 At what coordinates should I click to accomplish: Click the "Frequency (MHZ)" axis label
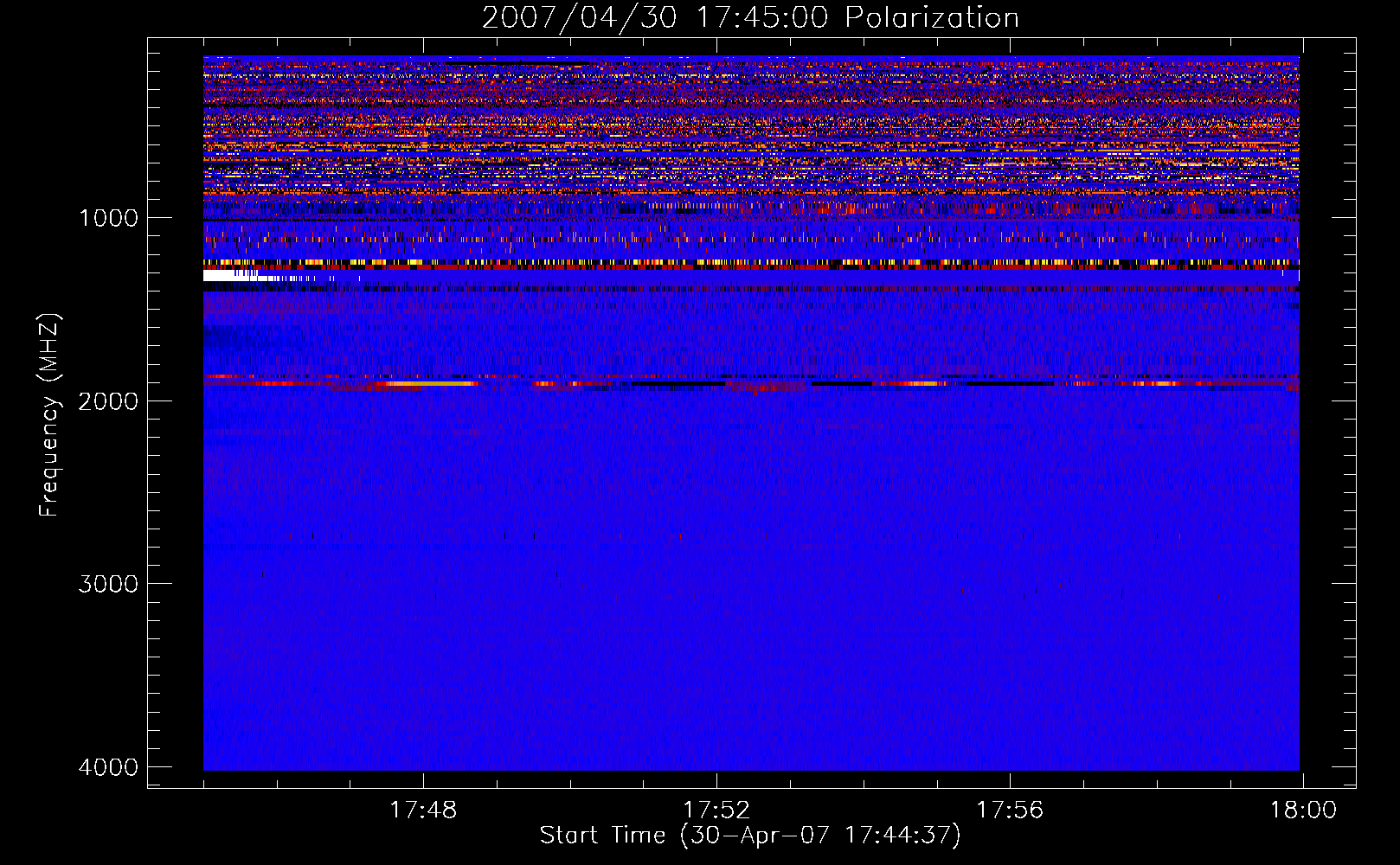pos(49,416)
